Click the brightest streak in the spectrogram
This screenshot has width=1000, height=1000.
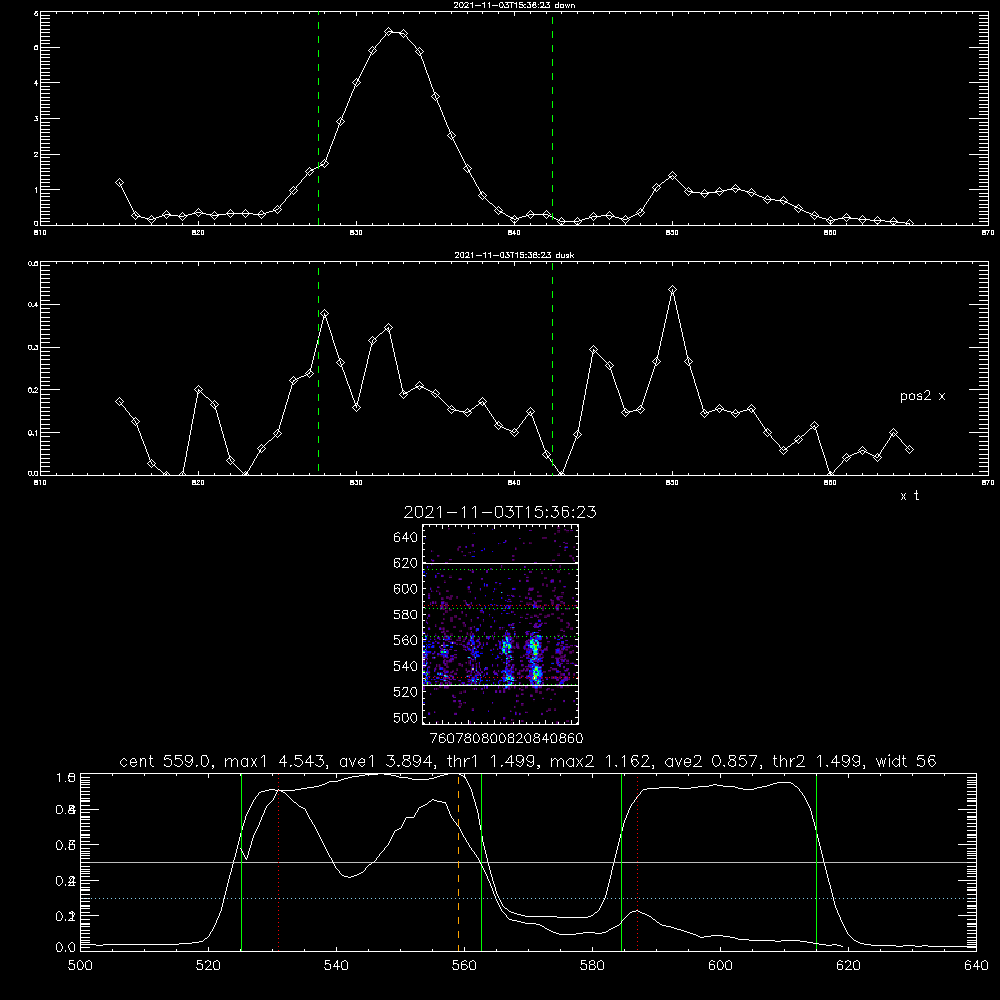point(535,657)
